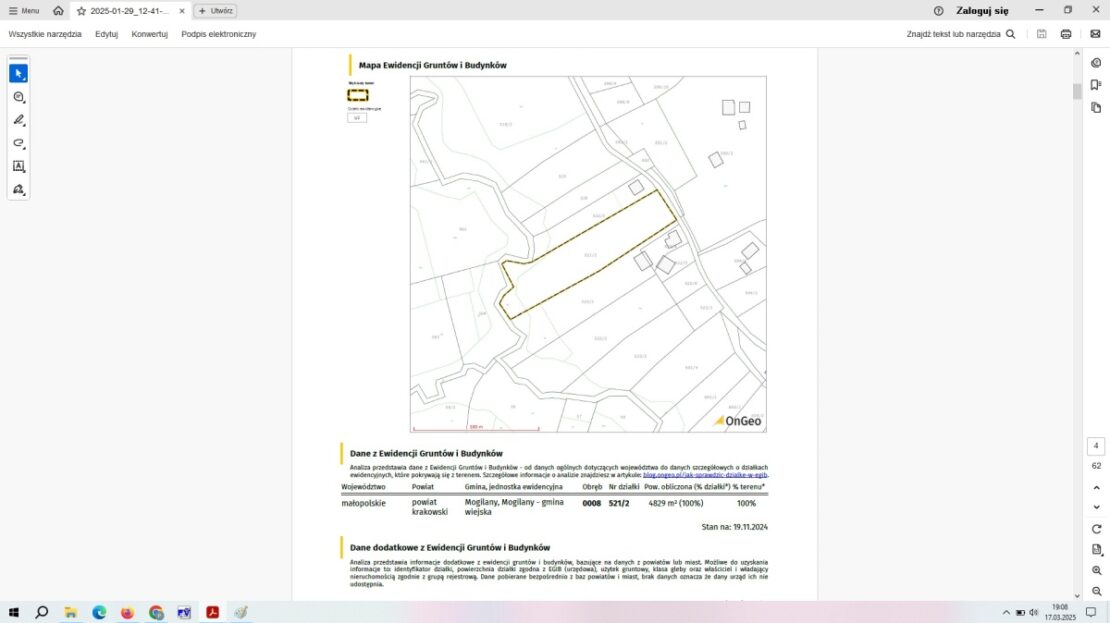Screen dimensions: 1110x623
Task: Open File Explorer from taskbar
Action: click(71, 612)
